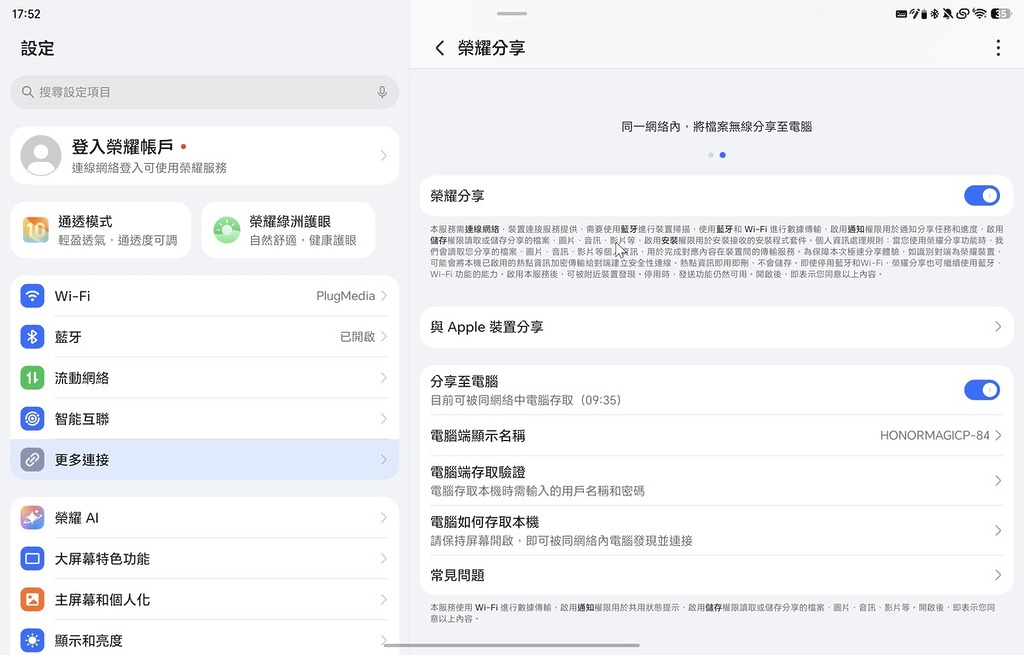
Task: Tap 登入榮耀帳戶 sign-in link
Action: pos(122,147)
